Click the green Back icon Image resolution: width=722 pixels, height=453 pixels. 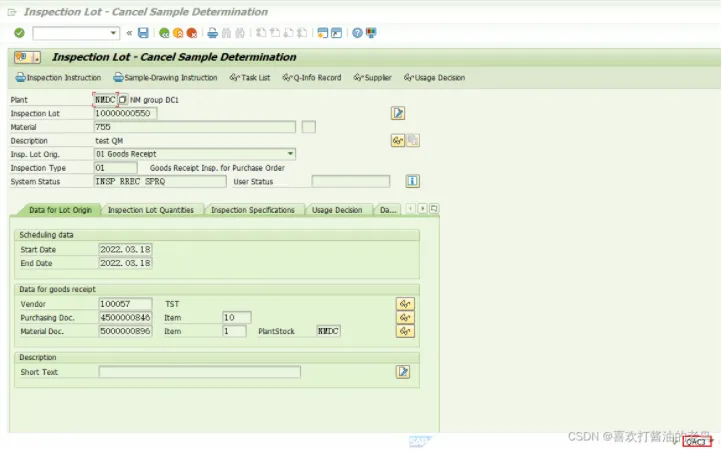(164, 33)
